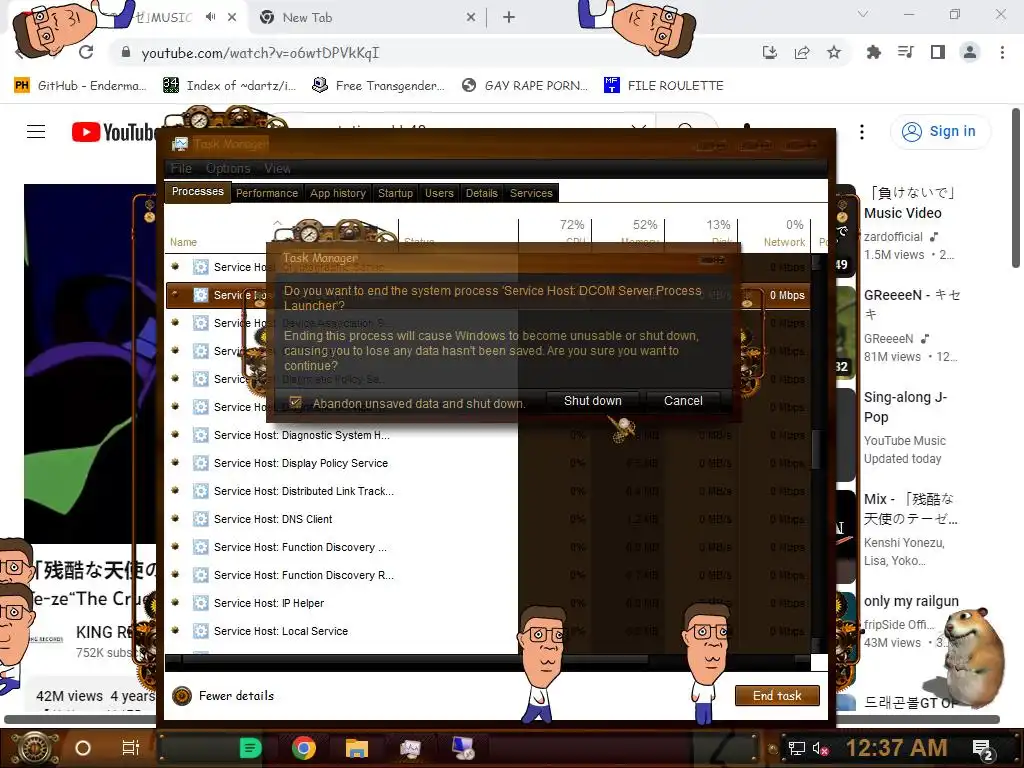Click the browser page horizontal scrollbar
The image size is (1024, 768).
[x=502, y=719]
